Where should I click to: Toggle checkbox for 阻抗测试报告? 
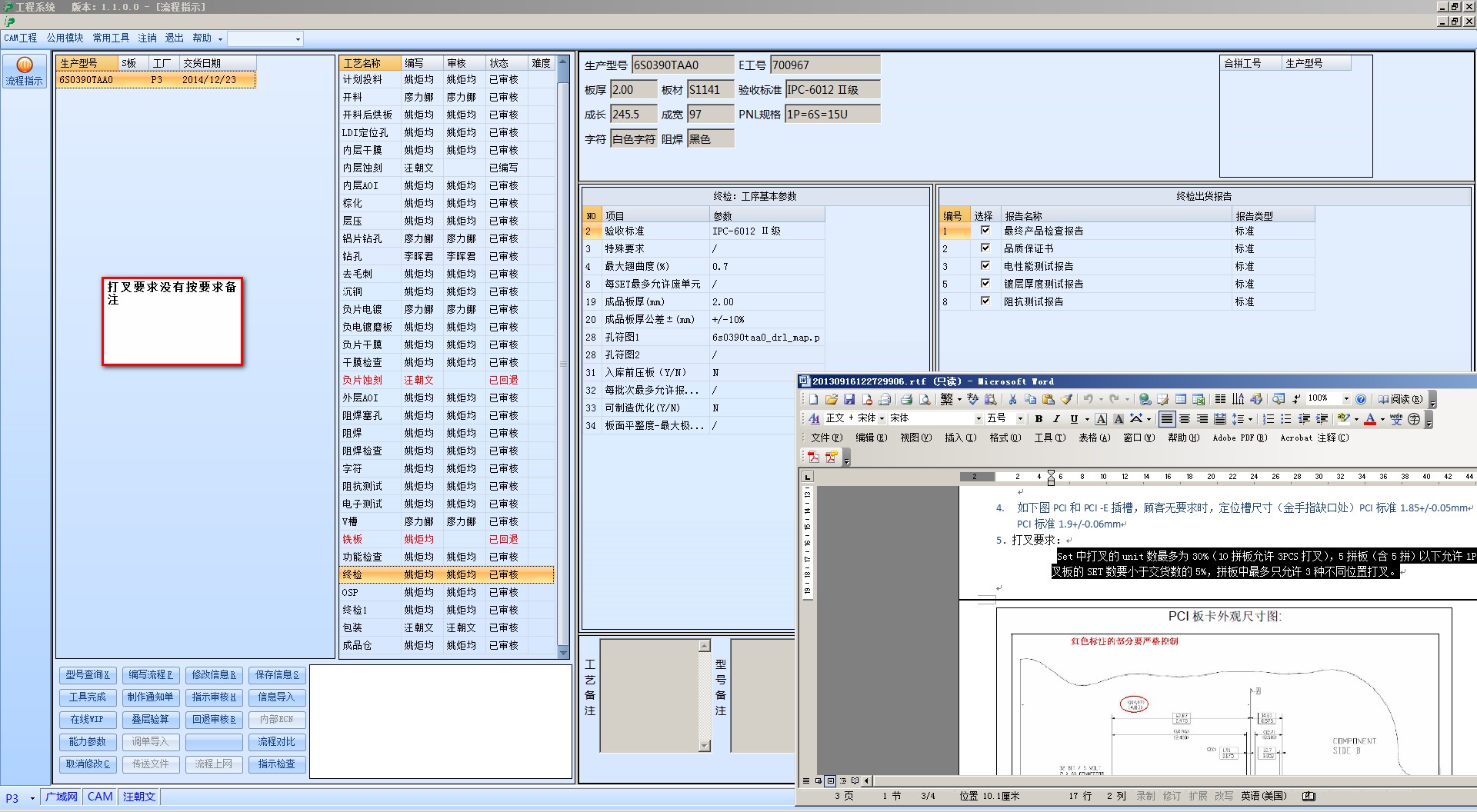pos(985,301)
